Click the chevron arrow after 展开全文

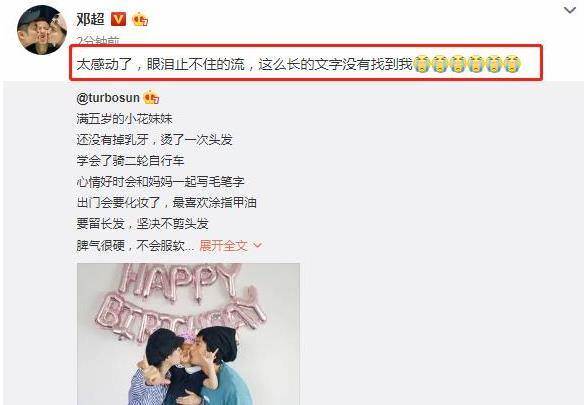coord(257,246)
